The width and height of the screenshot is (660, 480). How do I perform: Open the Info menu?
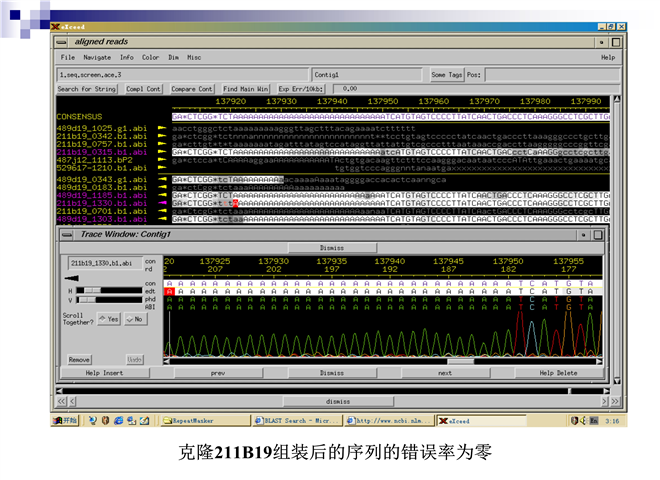(x=127, y=57)
